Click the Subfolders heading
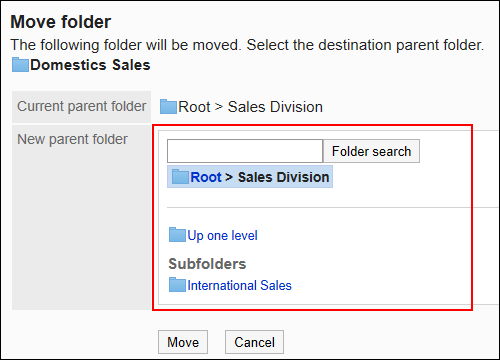The image size is (500, 360). click(207, 264)
